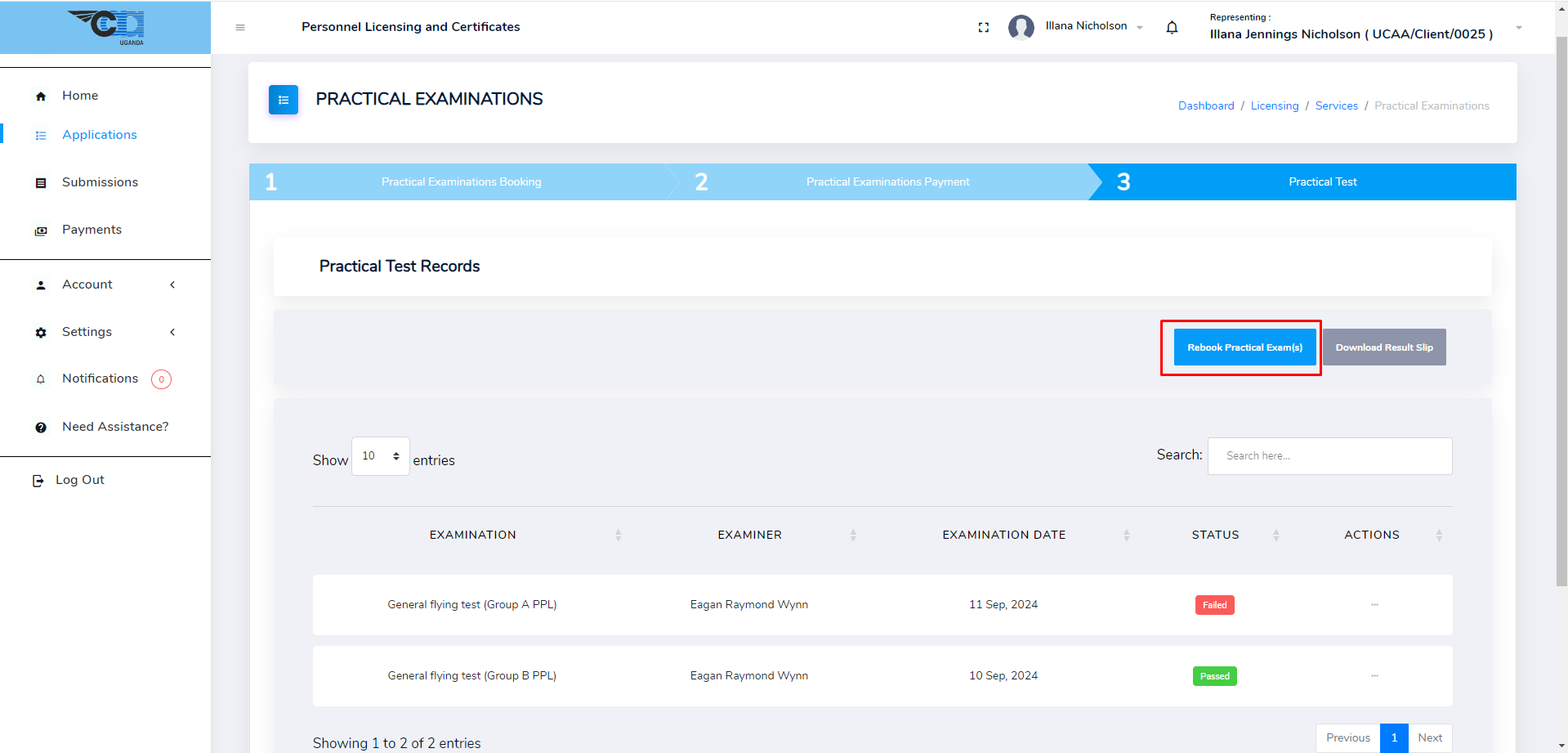Click the Illana Nicholson user avatar
Viewport: 1568px width, 753px height.
(1021, 27)
